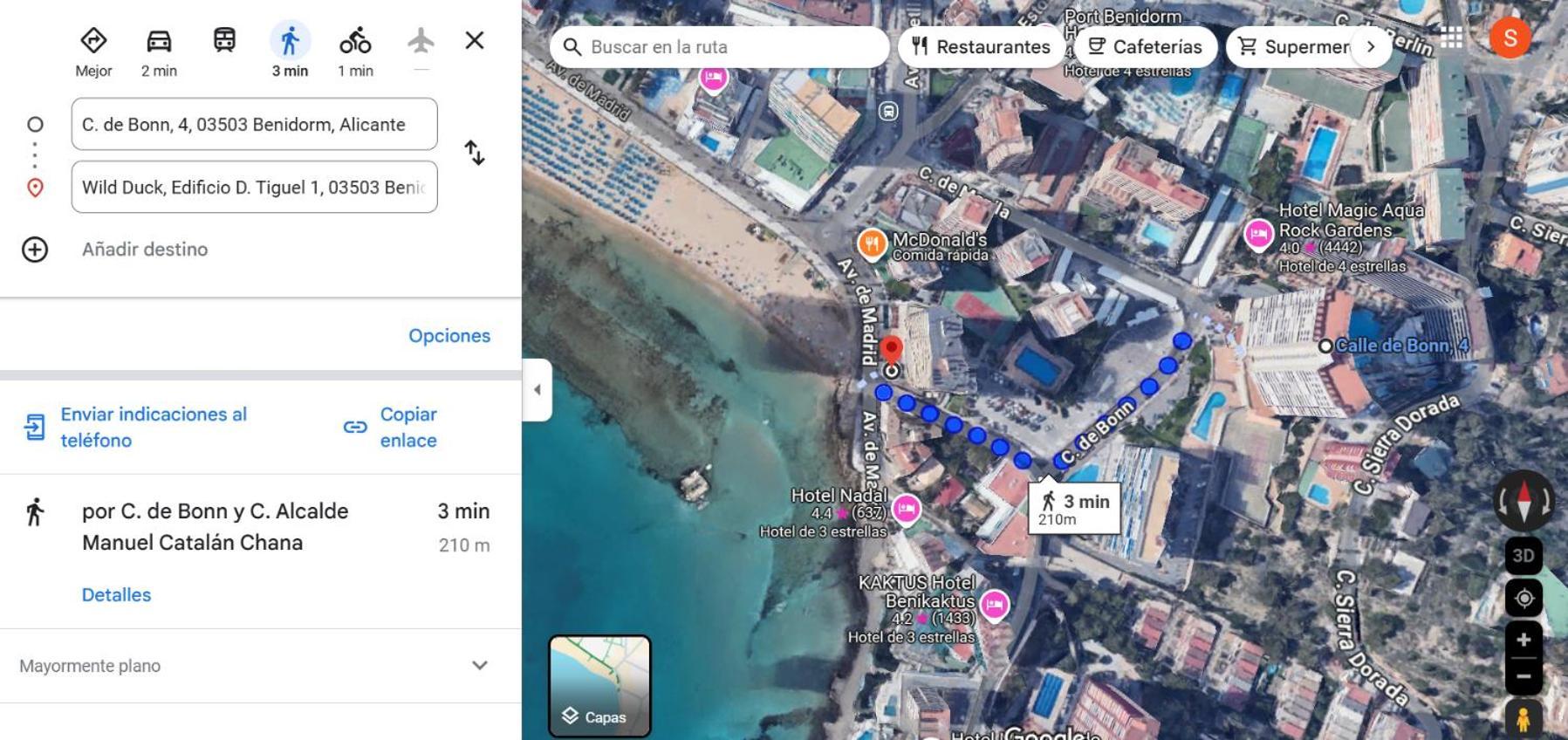Click the McDonald's restaurant marker
The image size is (1568, 740).
(871, 245)
